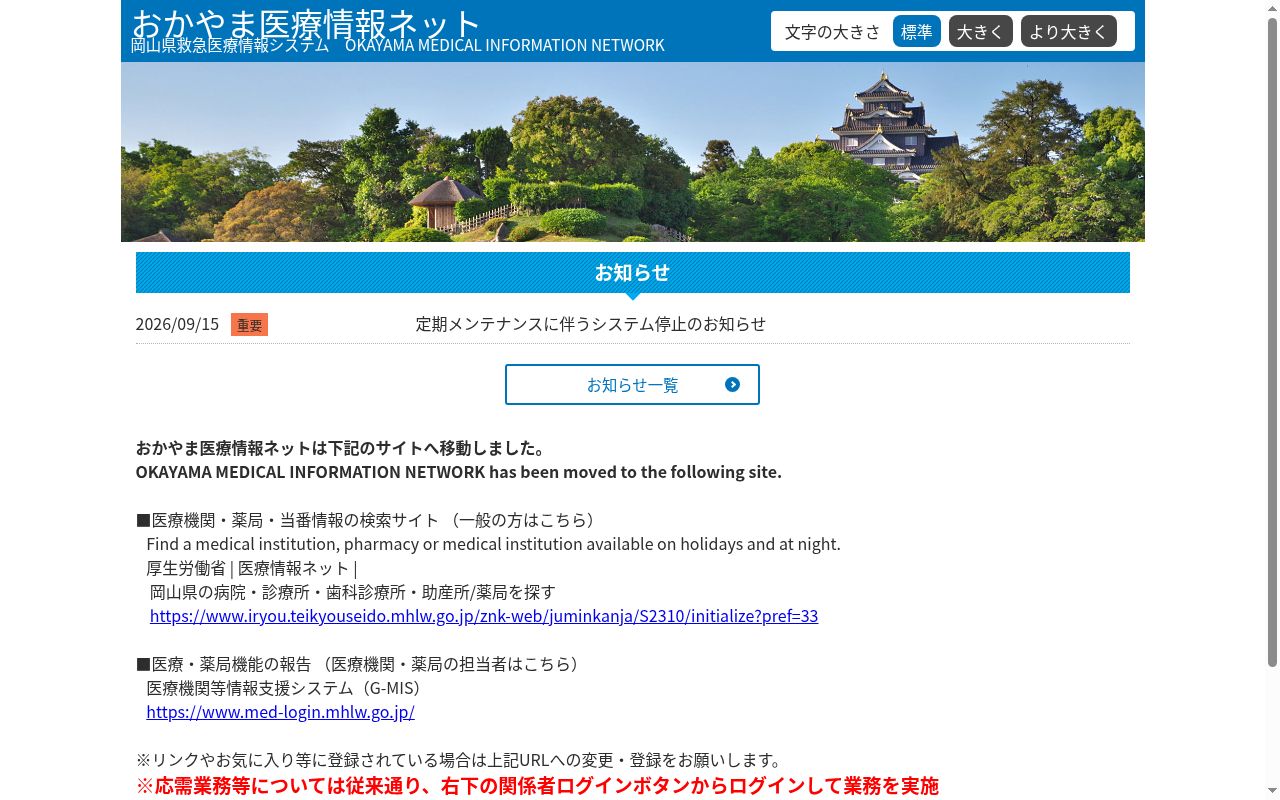Click the Okayama castle banner image
The width and height of the screenshot is (1280, 800).
(x=632, y=152)
